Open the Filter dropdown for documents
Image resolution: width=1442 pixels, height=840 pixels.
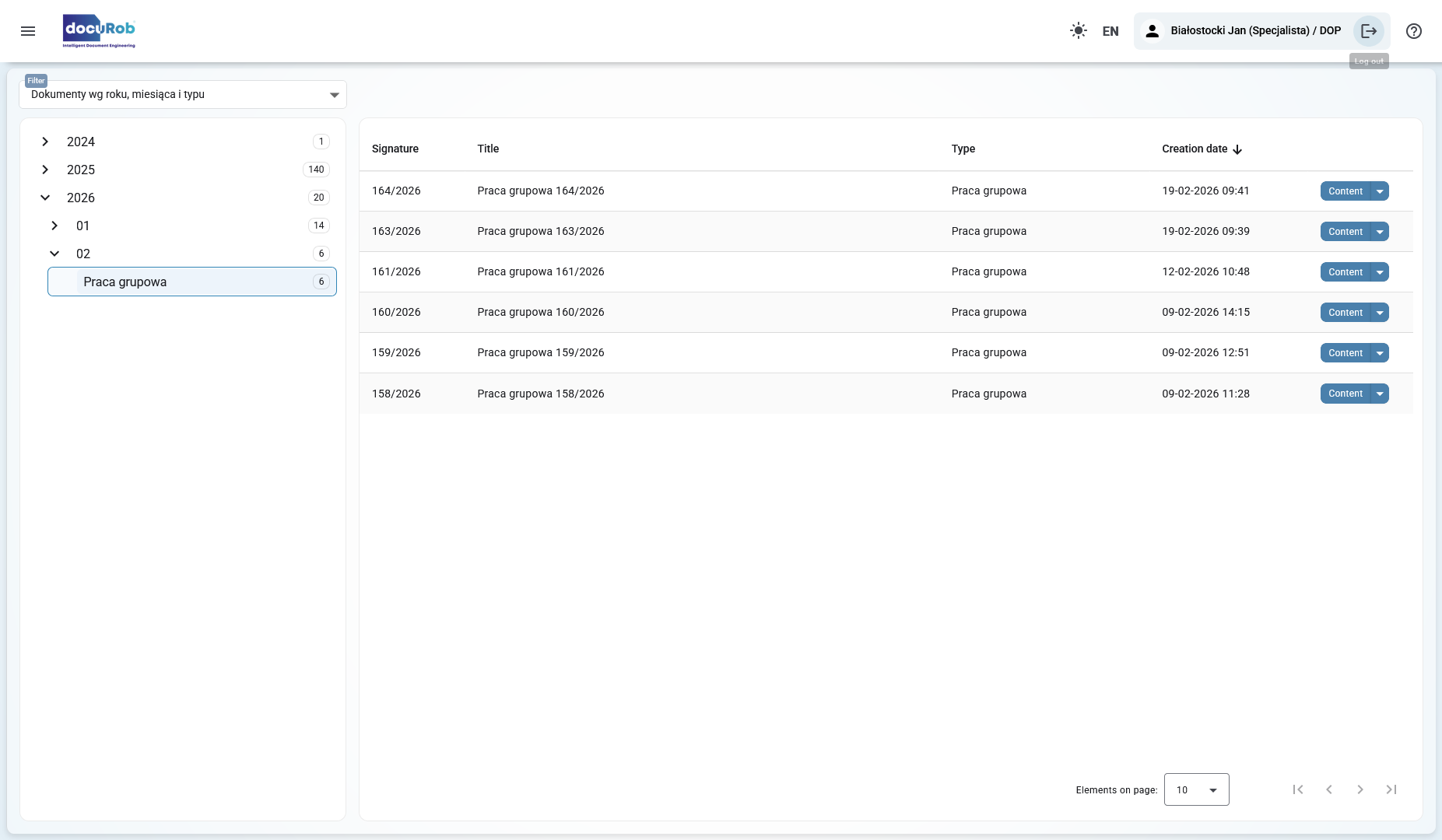tap(183, 95)
